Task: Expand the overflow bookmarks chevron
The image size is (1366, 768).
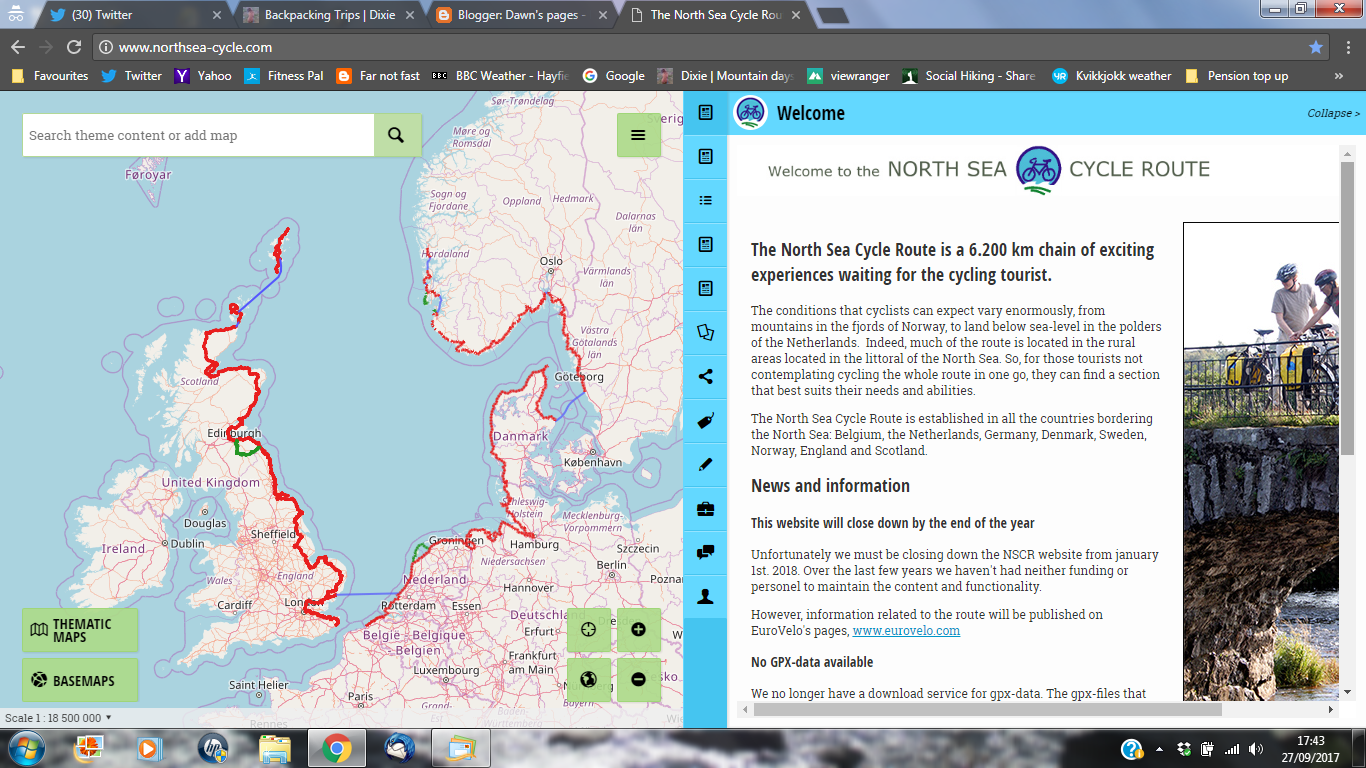Action: pyautogui.click(x=1339, y=75)
